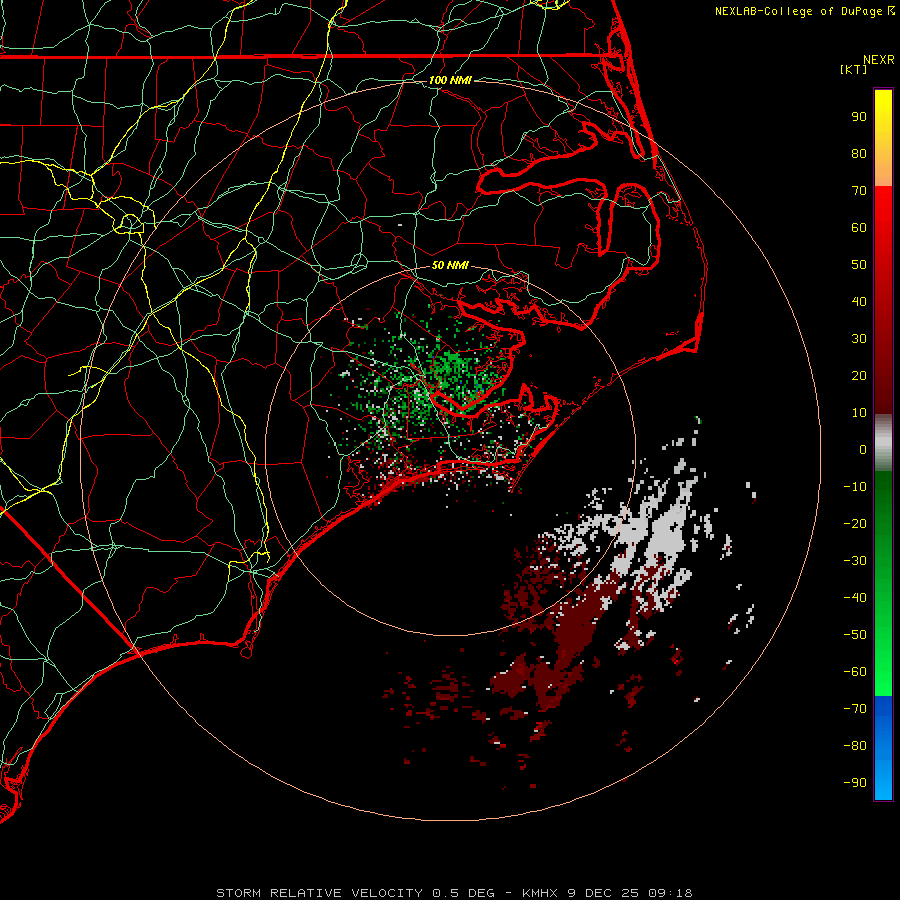Click the 50 NMI range ring label
900x900 pixels.
450,265
